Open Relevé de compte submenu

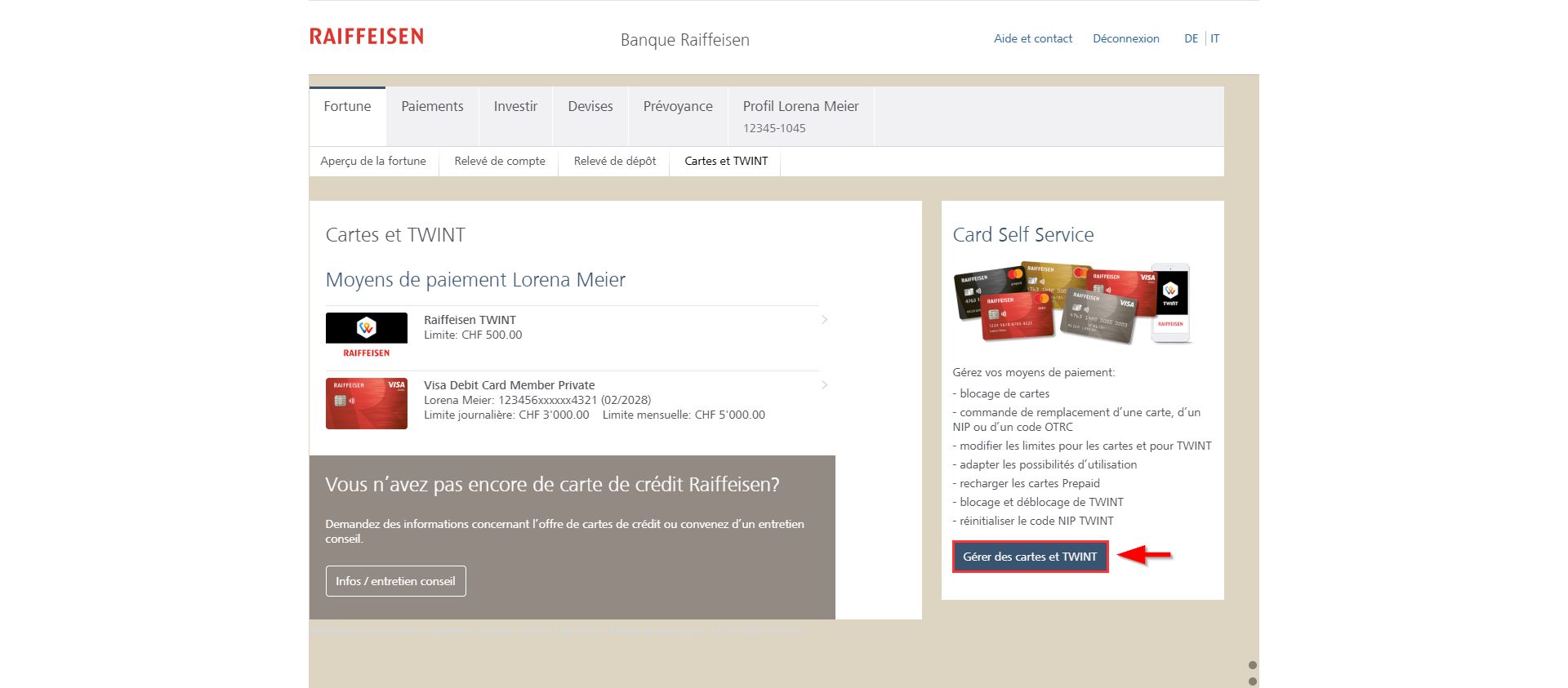point(499,162)
